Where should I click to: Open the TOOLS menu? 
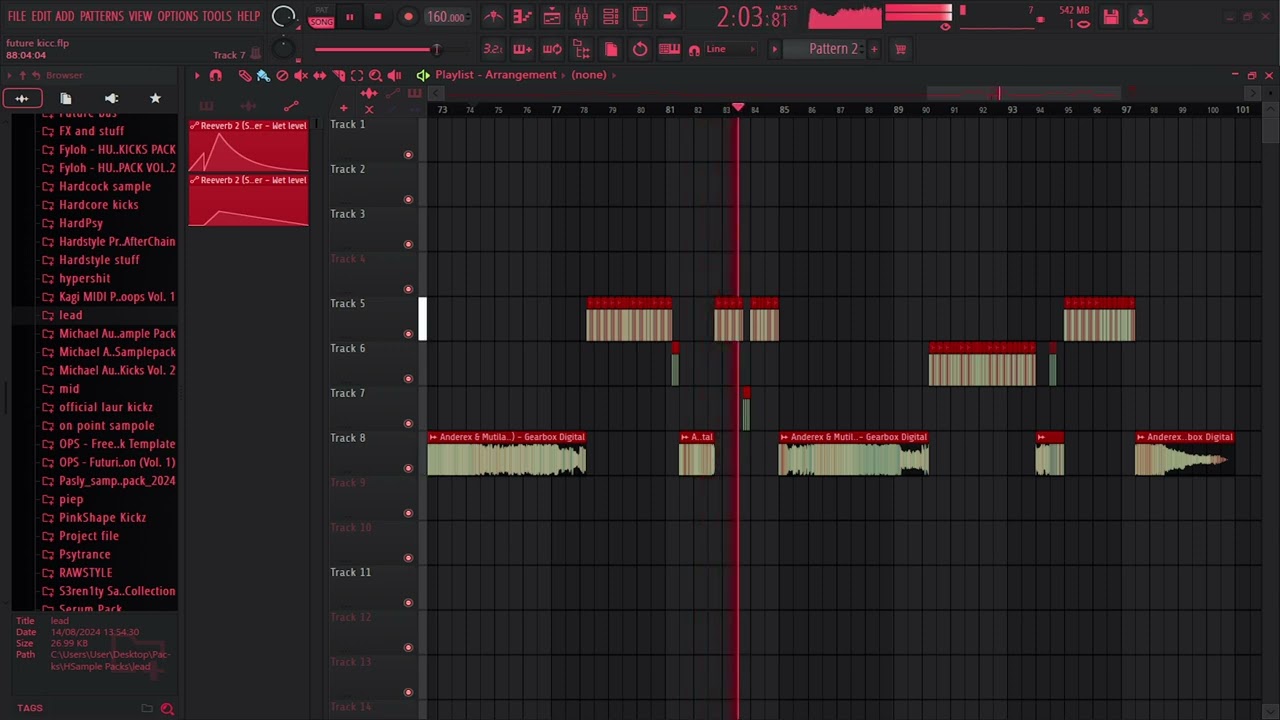coord(217,16)
